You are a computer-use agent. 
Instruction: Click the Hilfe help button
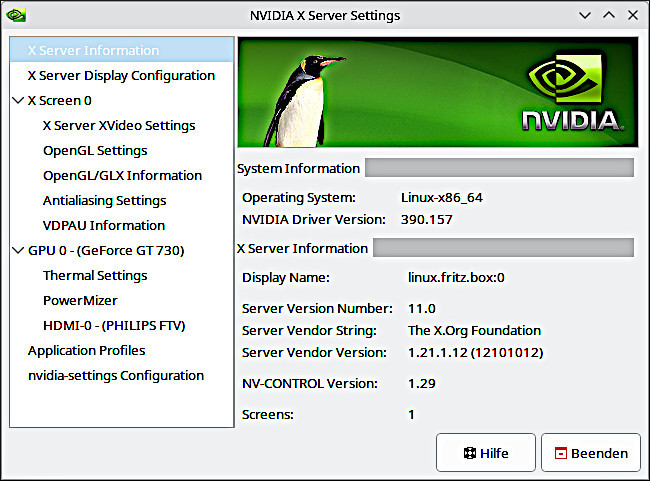pos(486,453)
